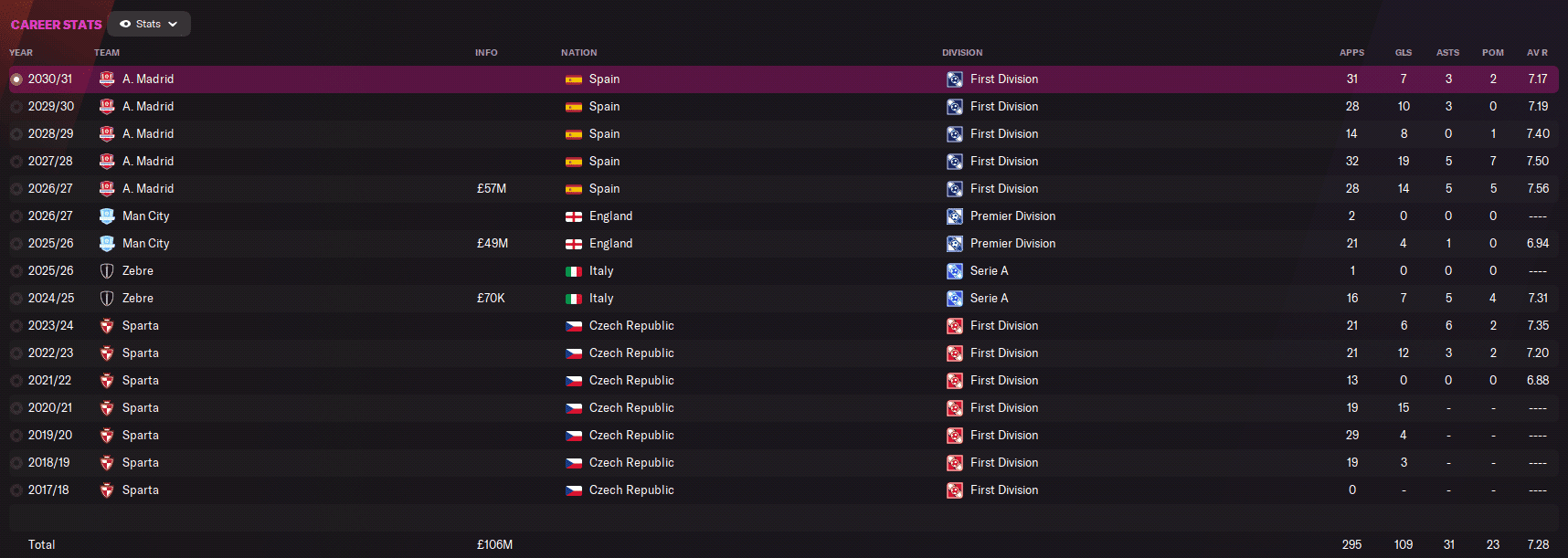
Task: Open Man City team link in 2026/27 row
Action: [146, 216]
